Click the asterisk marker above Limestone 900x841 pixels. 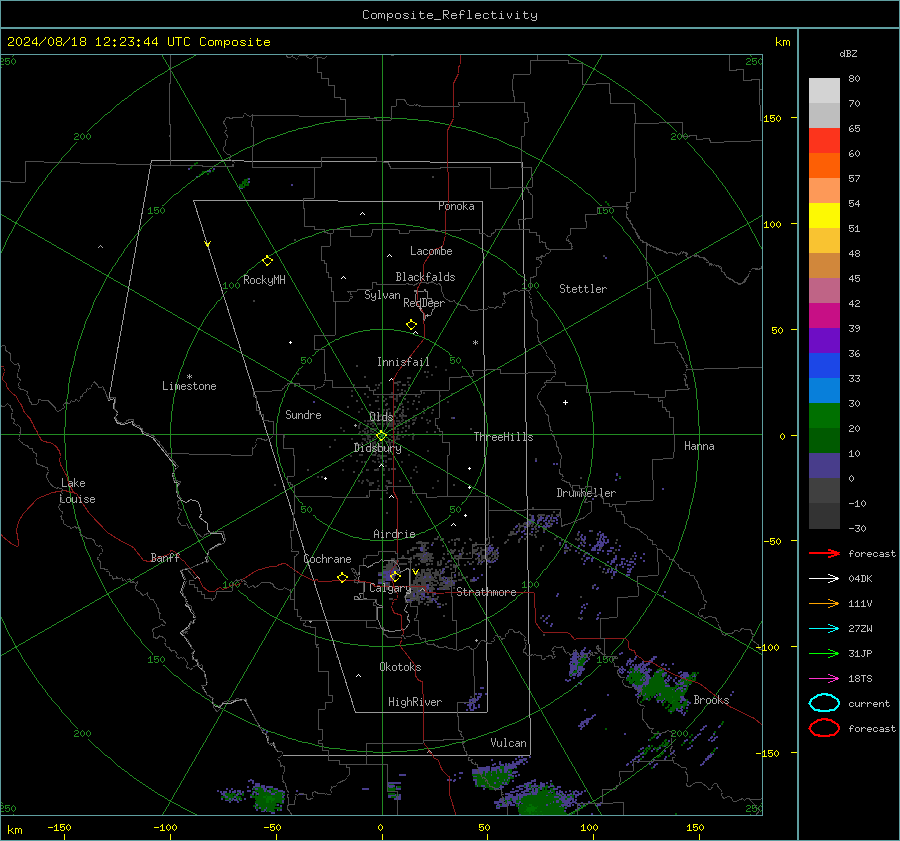coord(189,377)
